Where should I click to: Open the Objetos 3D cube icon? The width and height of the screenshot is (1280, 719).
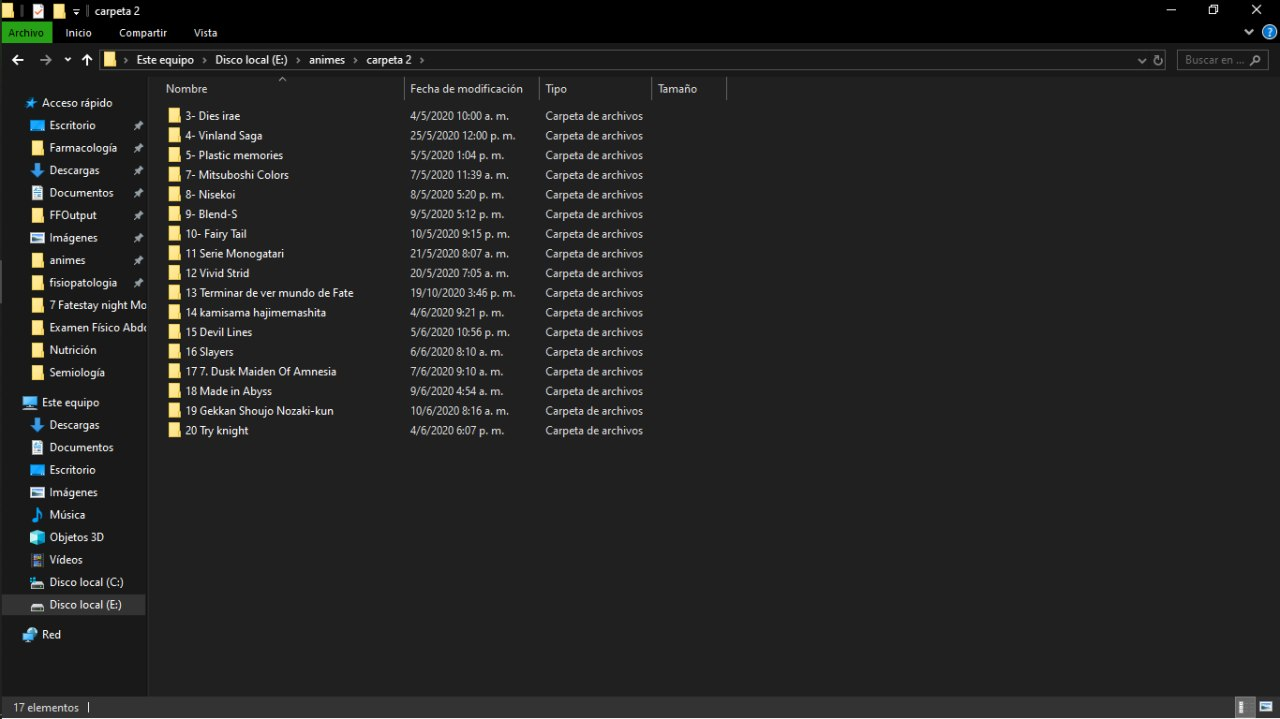point(38,537)
